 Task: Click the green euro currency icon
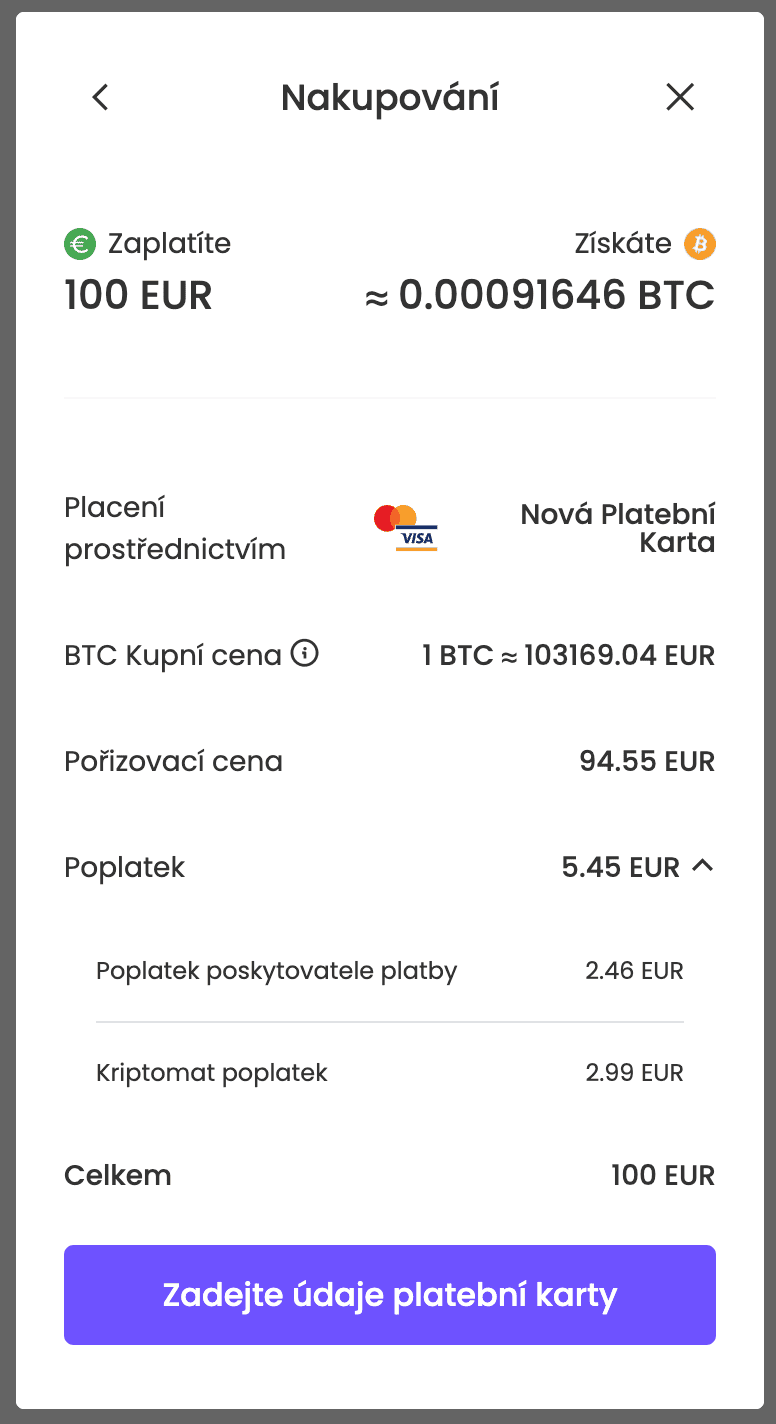click(x=80, y=243)
